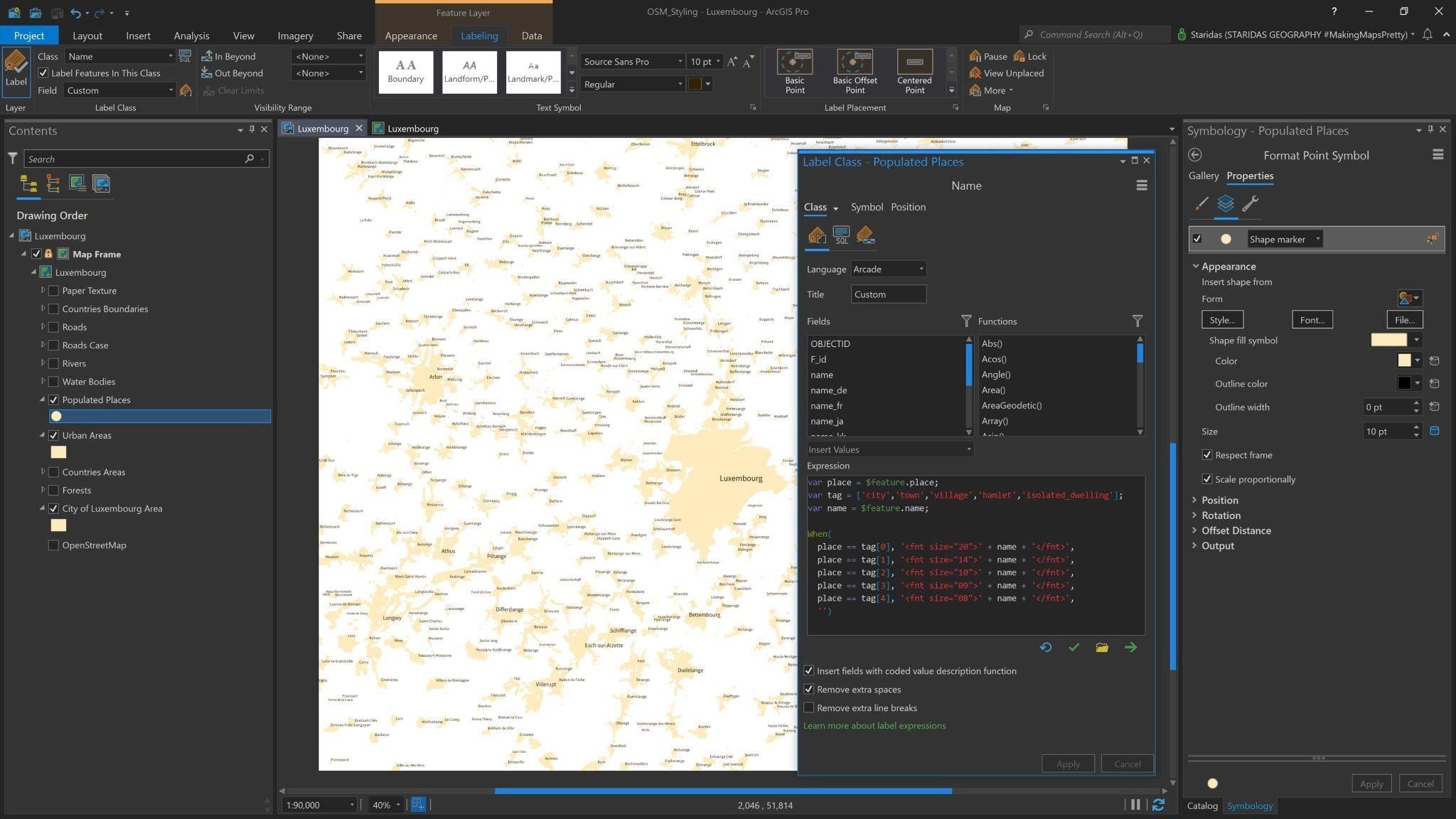Open Learn more about label expressions link
This screenshot has height=819, width=1456.
[x=874, y=726]
